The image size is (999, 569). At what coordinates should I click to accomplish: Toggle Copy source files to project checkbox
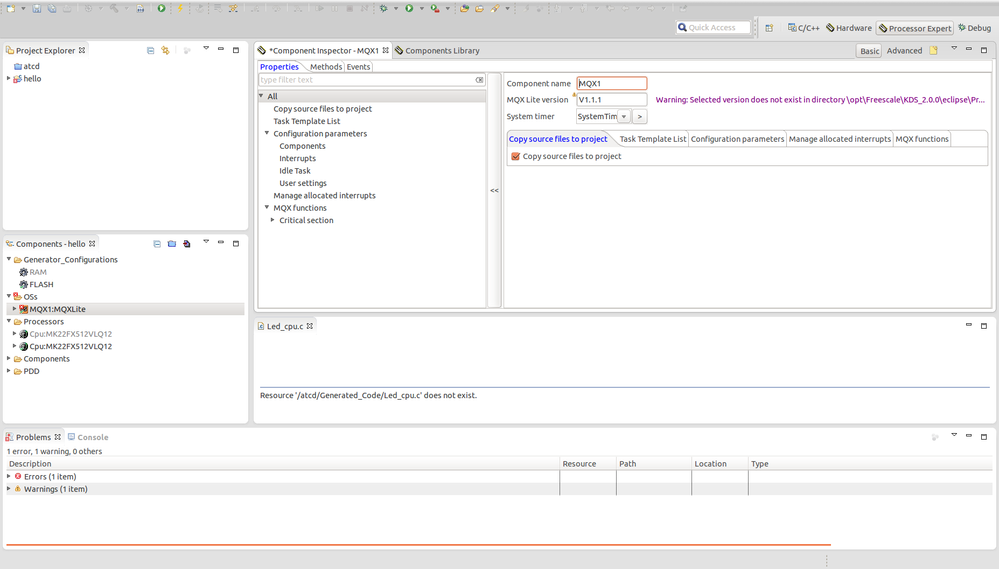(515, 156)
